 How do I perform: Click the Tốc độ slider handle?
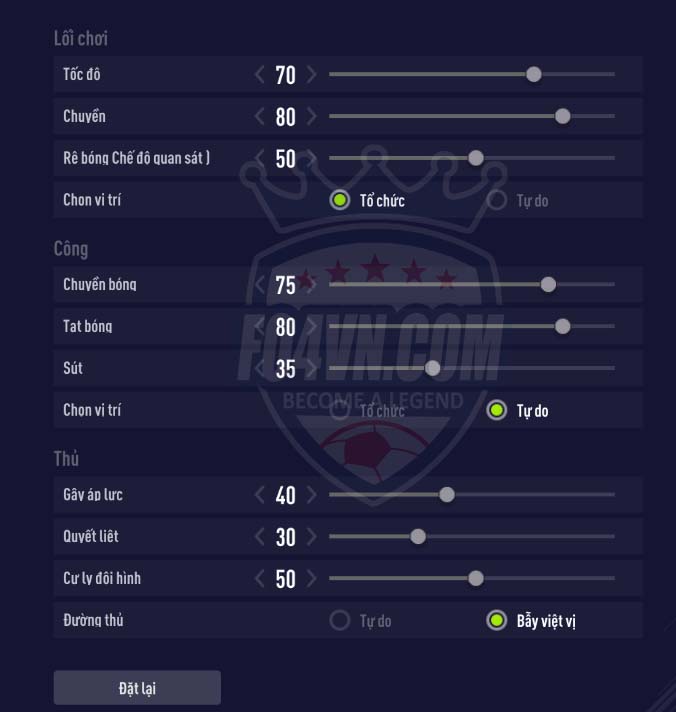tap(534, 74)
